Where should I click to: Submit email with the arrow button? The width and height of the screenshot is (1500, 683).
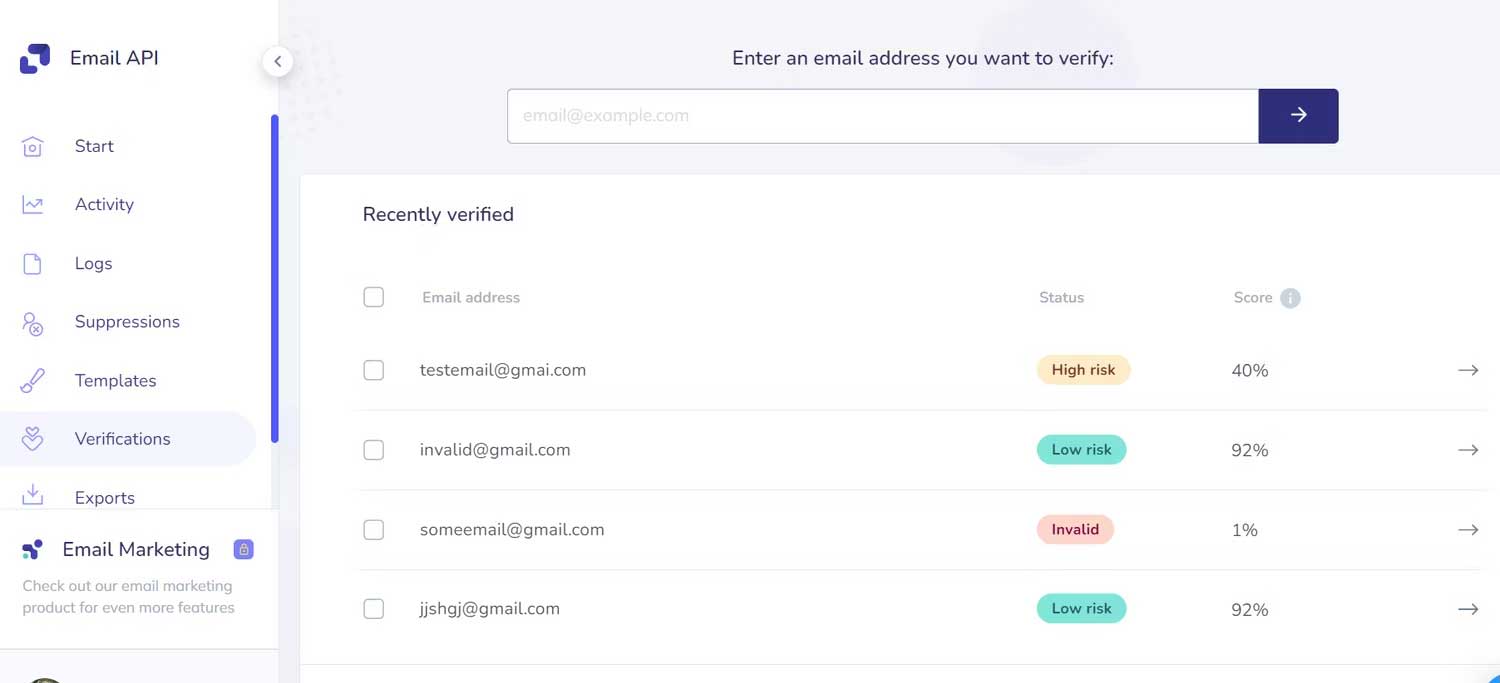click(1298, 116)
